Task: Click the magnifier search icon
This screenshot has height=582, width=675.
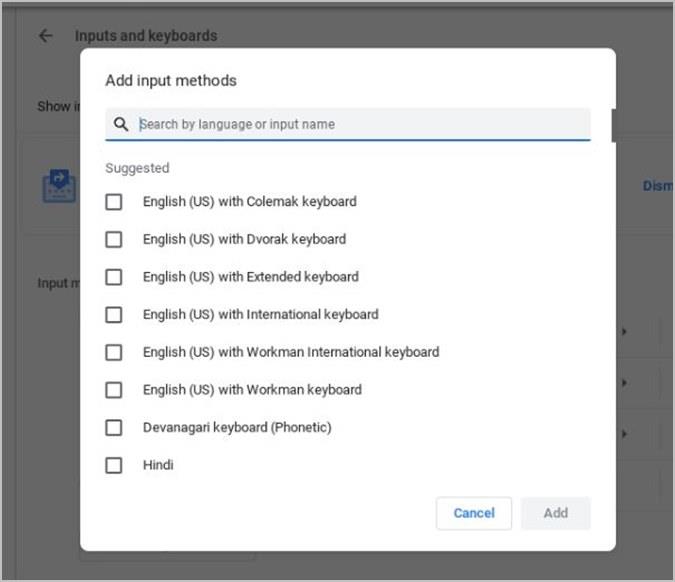Action: (121, 124)
